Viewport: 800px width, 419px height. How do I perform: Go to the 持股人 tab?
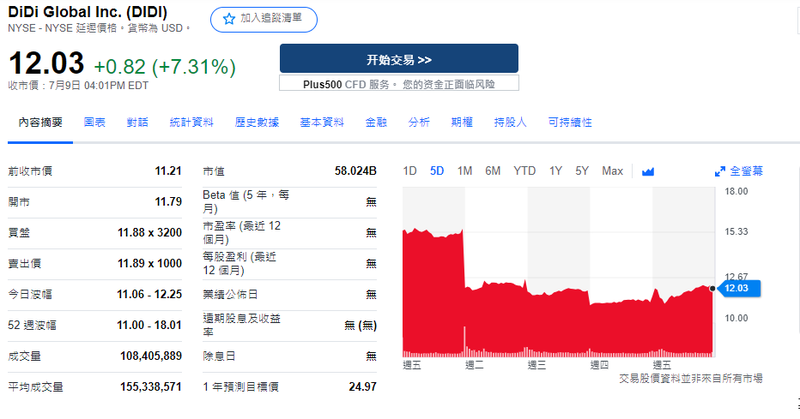[x=510, y=122]
